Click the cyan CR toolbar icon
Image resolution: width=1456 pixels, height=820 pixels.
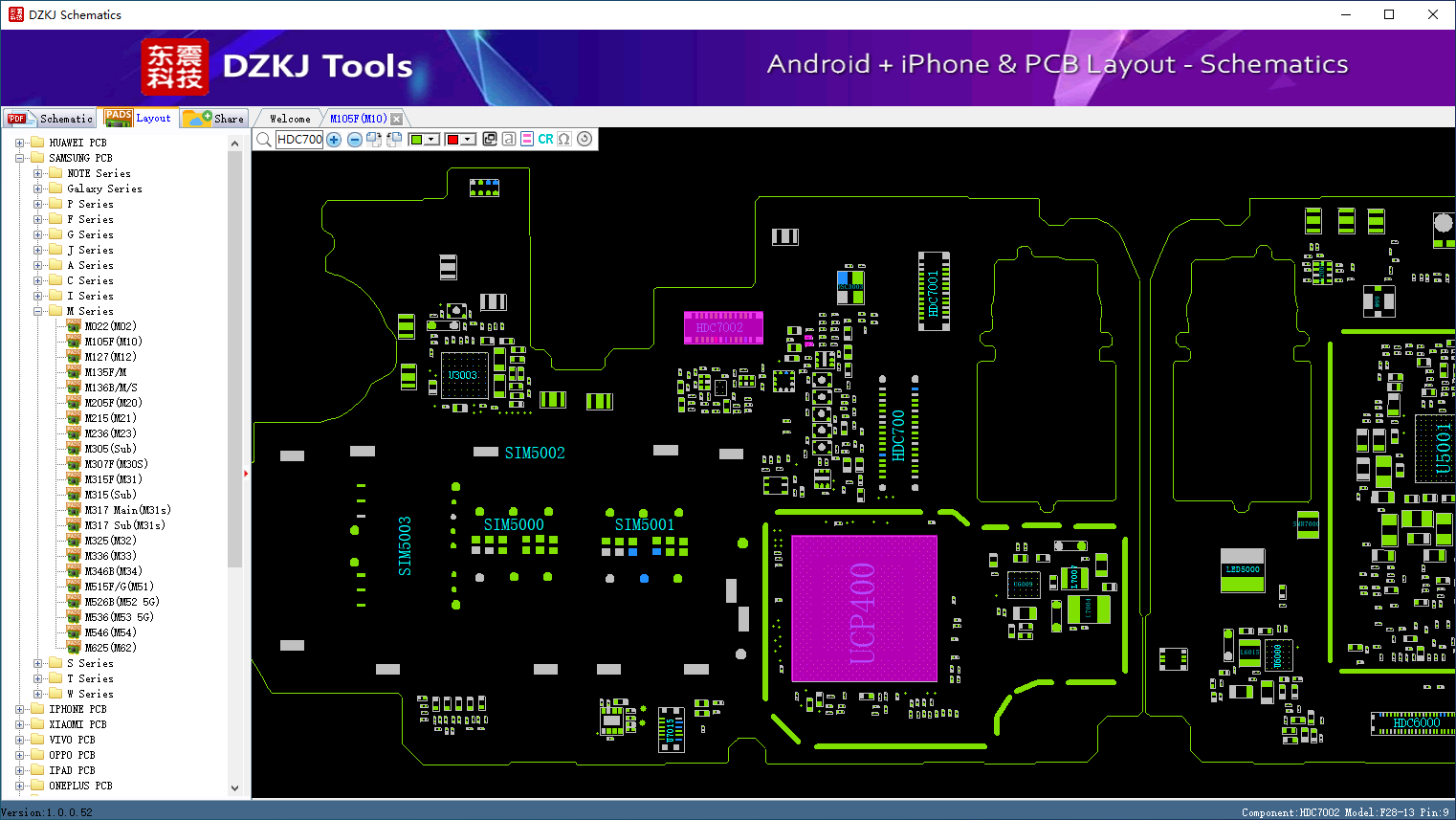click(545, 140)
